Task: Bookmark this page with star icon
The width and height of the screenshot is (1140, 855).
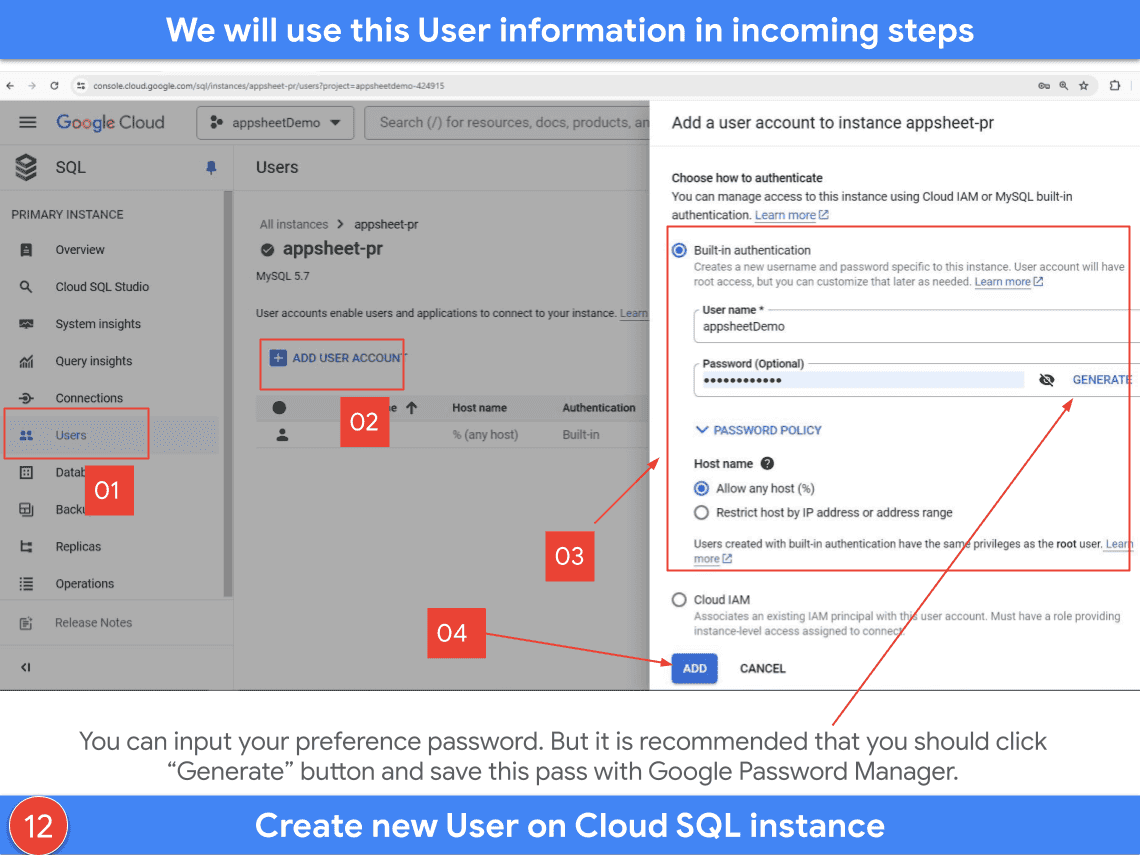Action: coord(1083,86)
